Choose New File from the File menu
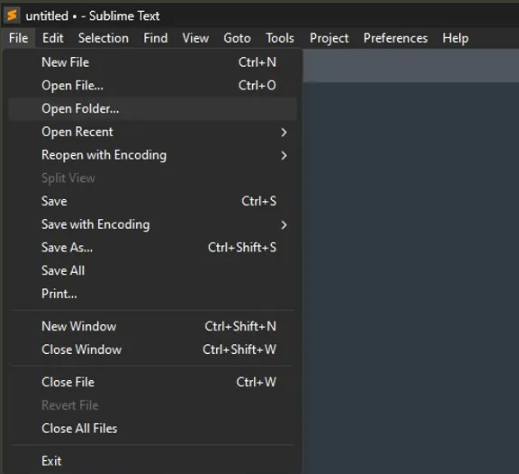The height and width of the screenshot is (474, 519). coord(152,62)
